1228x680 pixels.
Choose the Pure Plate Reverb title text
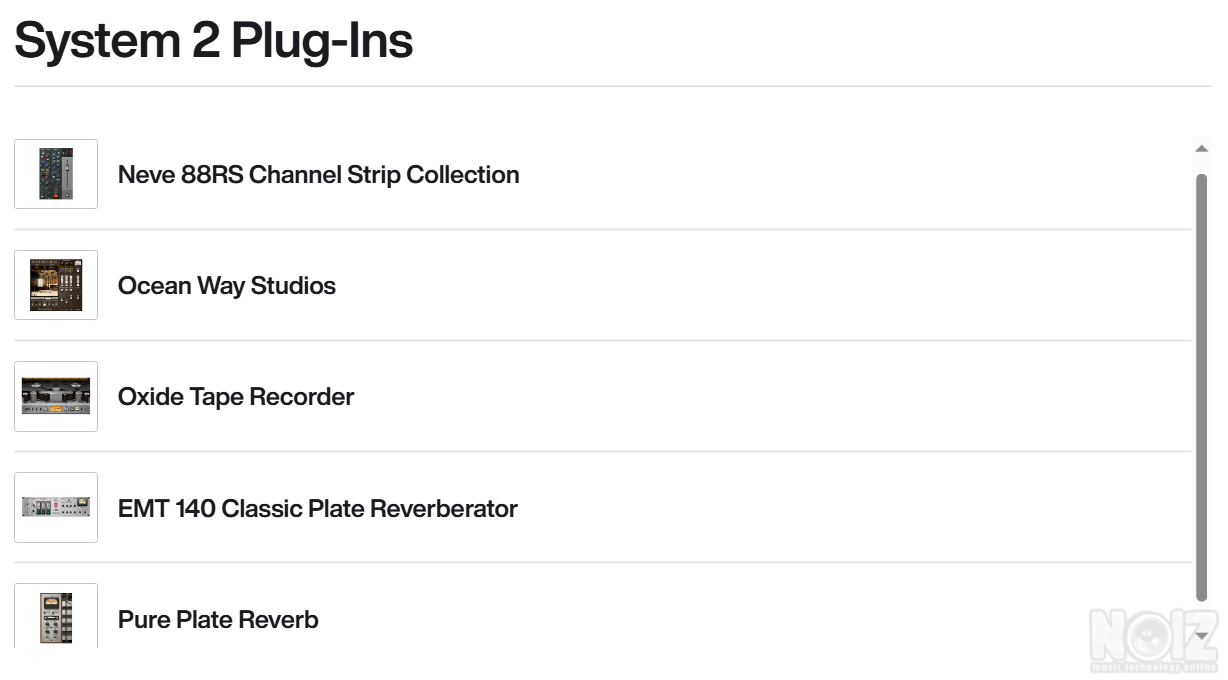[218, 620]
